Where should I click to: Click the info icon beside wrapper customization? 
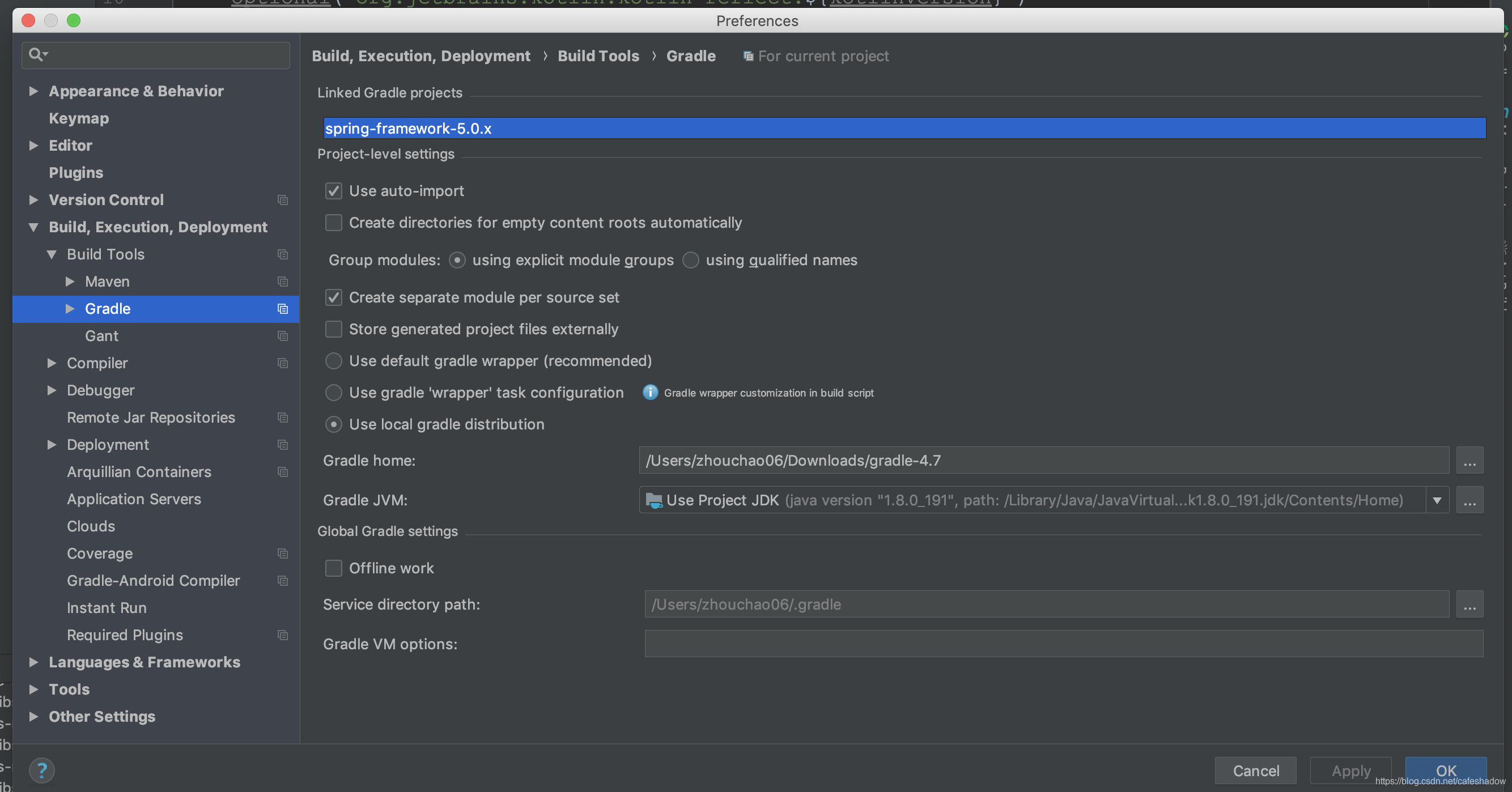coord(650,393)
